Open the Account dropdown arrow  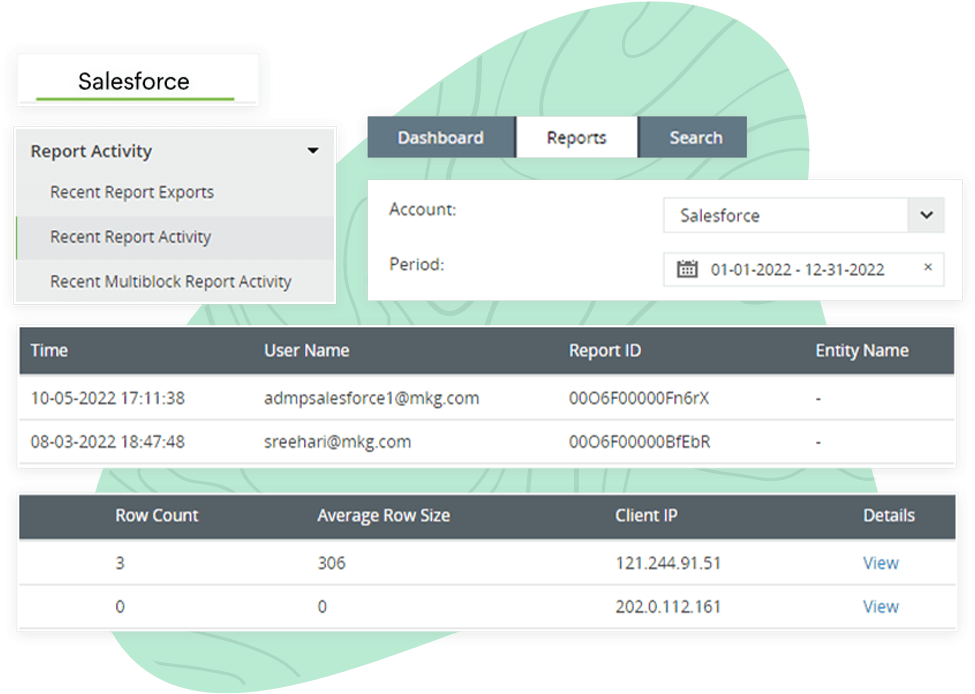pyautogui.click(x=926, y=215)
